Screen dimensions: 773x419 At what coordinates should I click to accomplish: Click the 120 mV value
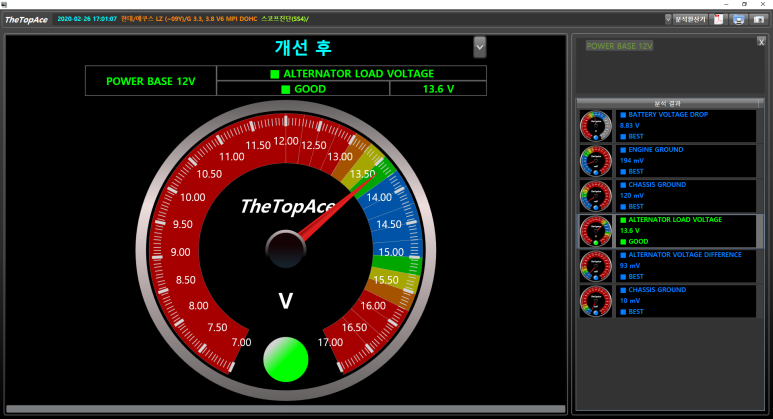[x=632, y=196]
